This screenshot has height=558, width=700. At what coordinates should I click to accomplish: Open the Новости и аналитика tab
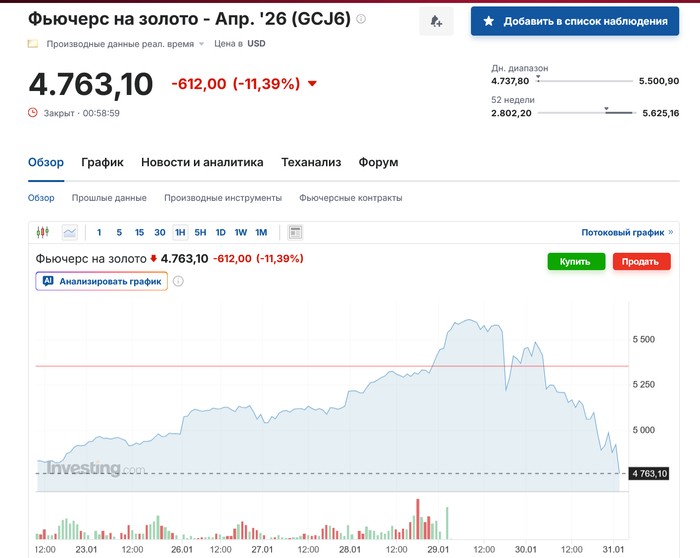(x=202, y=162)
